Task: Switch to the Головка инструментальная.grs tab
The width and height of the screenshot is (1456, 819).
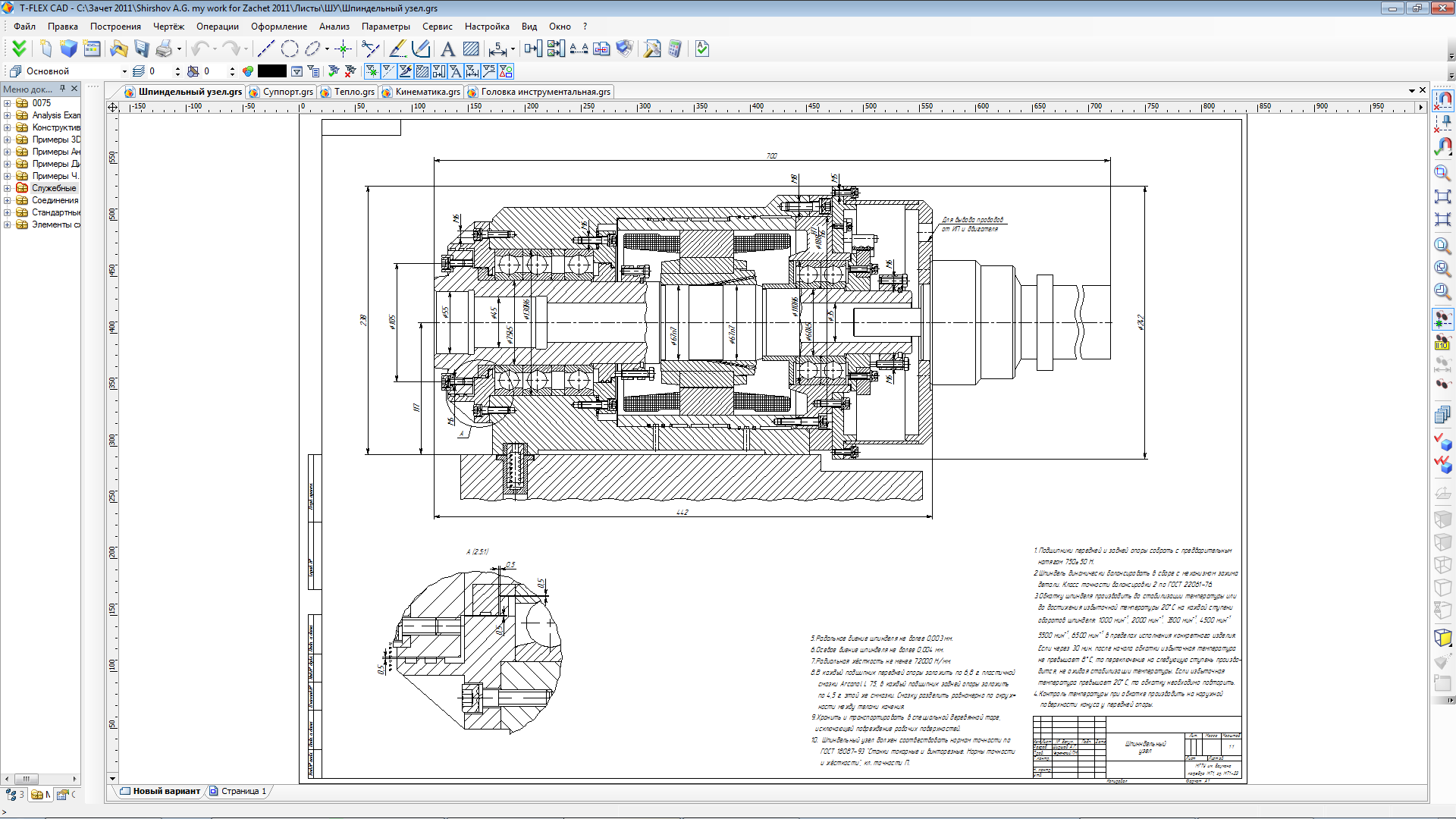Action: [x=539, y=92]
